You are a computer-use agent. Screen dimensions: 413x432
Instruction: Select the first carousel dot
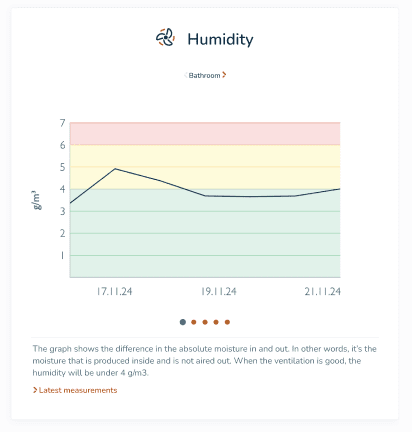click(183, 322)
